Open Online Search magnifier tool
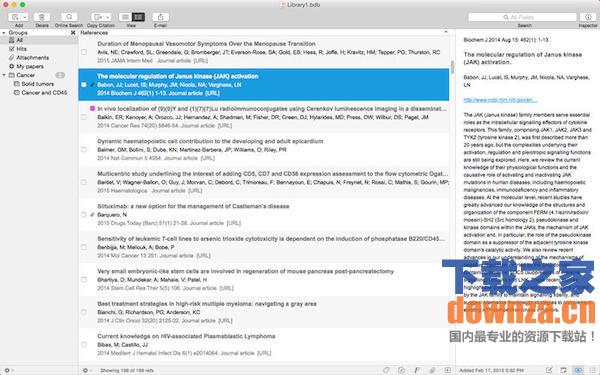600x375 pixels. [x=69, y=17]
